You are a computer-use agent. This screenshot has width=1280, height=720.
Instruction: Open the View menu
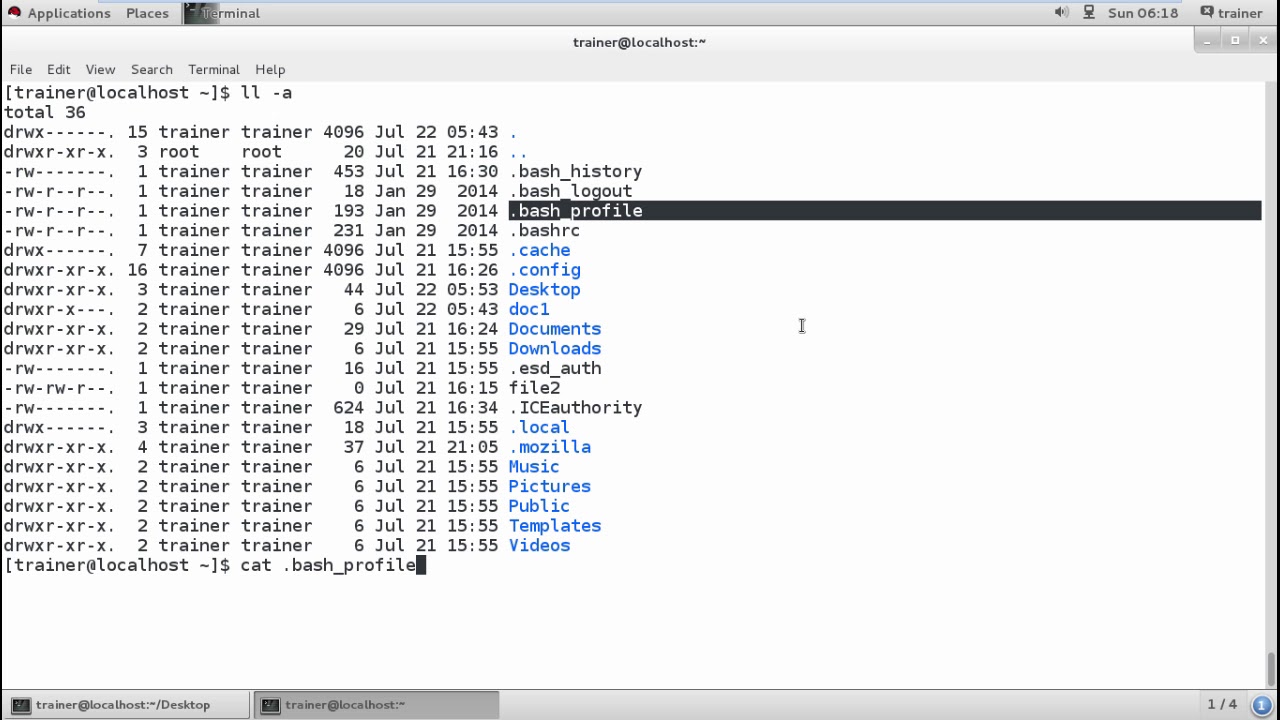(x=100, y=69)
